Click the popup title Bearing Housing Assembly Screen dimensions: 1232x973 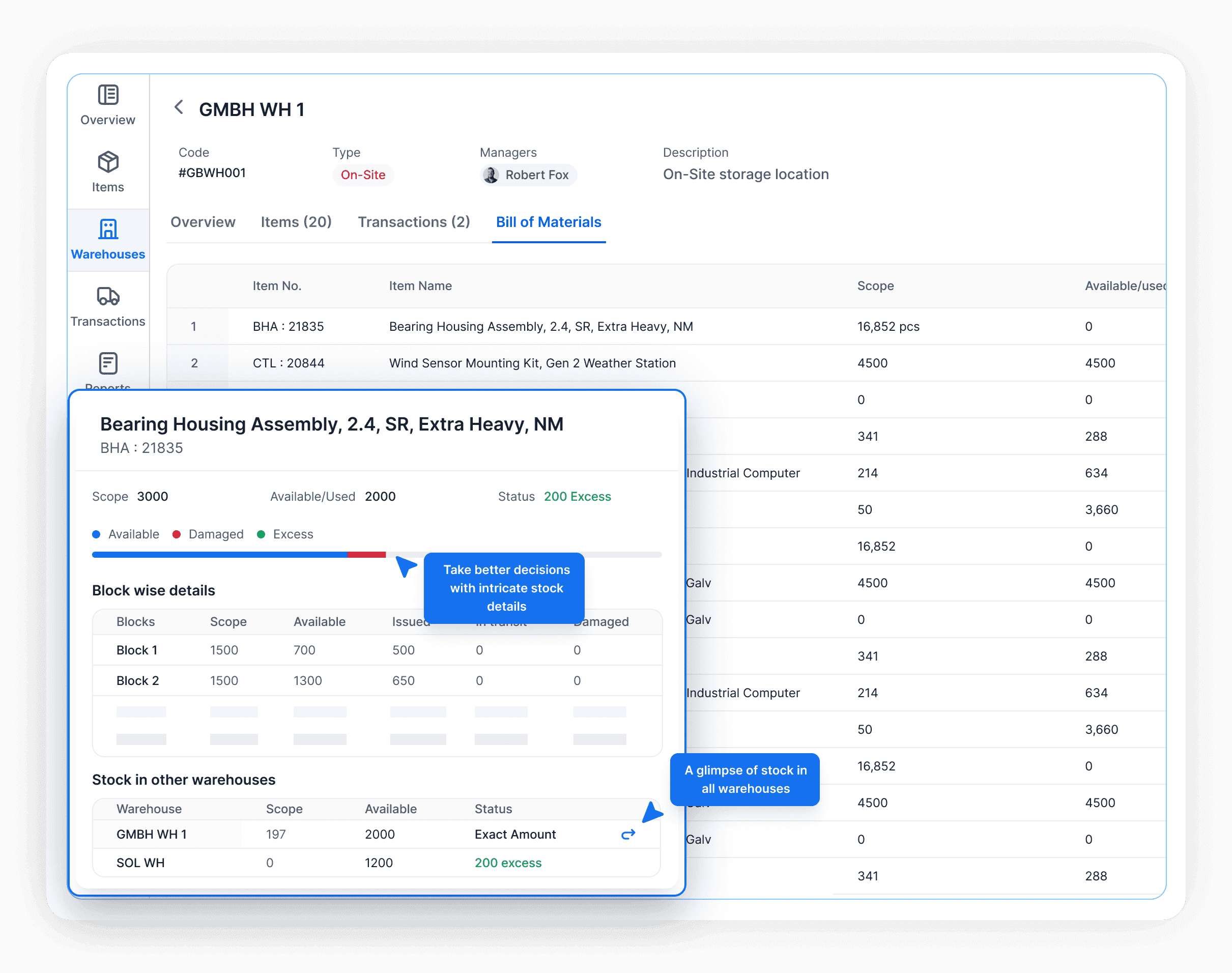[331, 424]
